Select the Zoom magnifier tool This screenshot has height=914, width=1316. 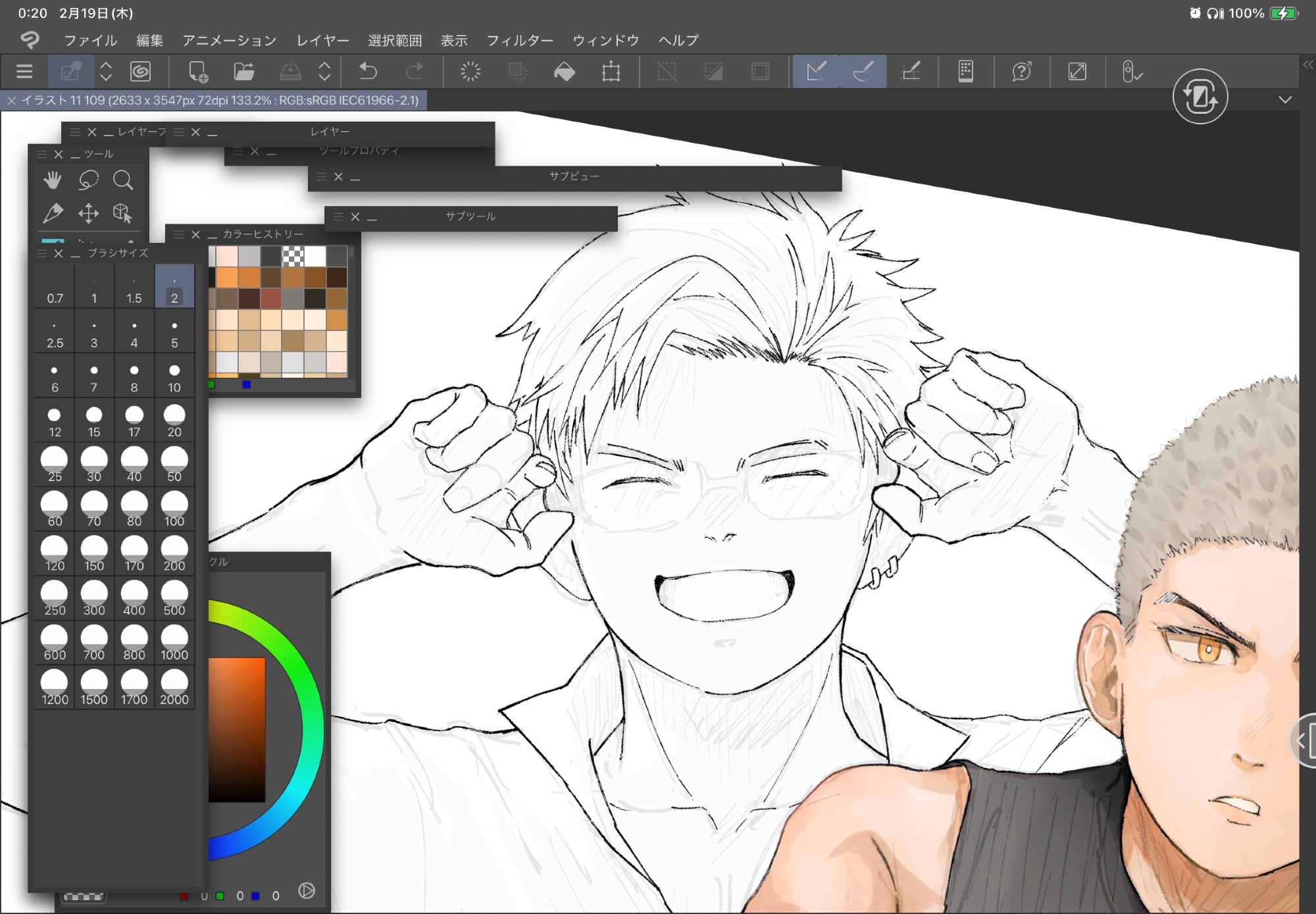coord(122,180)
